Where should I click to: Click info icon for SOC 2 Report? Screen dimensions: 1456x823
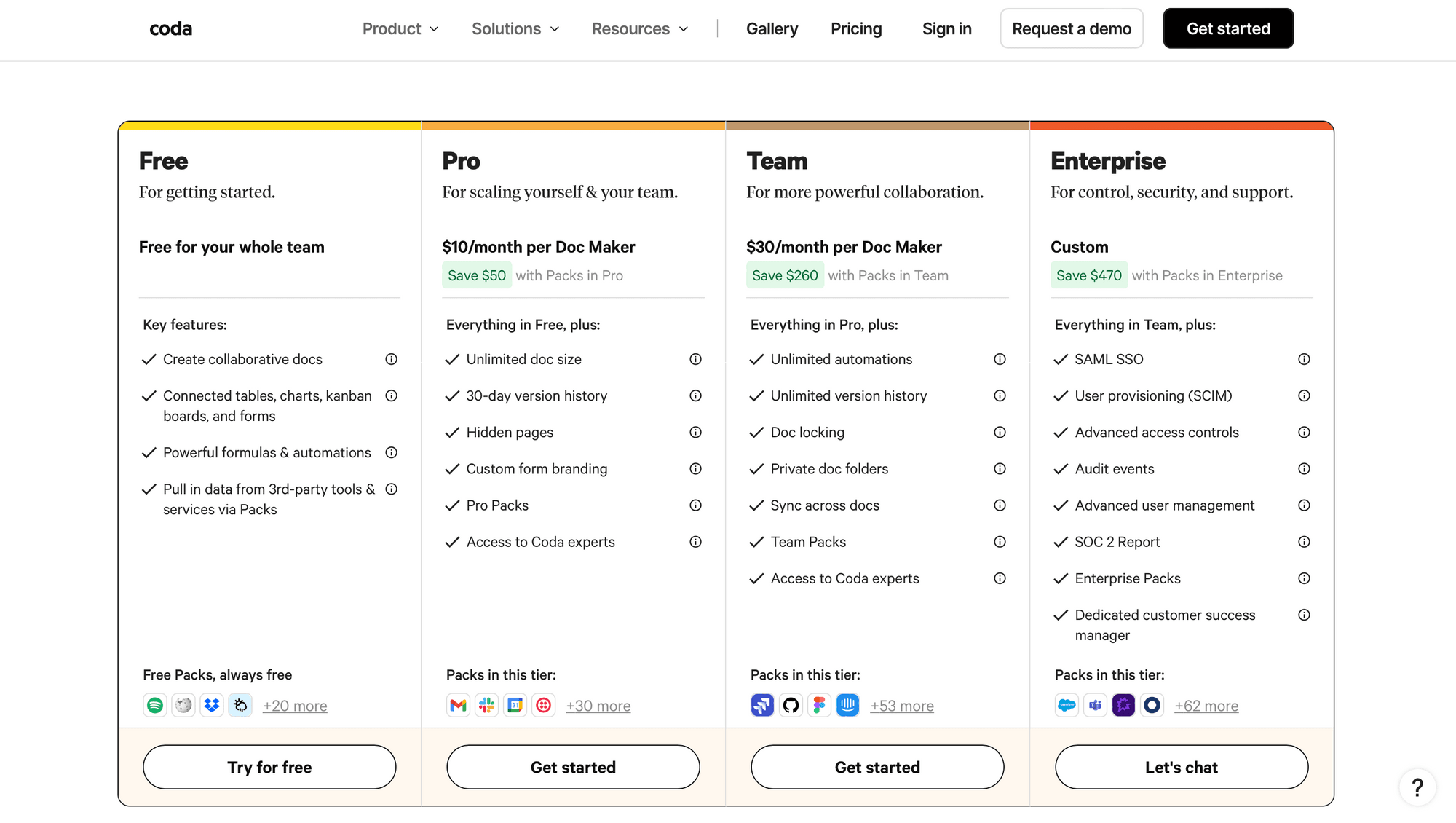tap(1305, 541)
